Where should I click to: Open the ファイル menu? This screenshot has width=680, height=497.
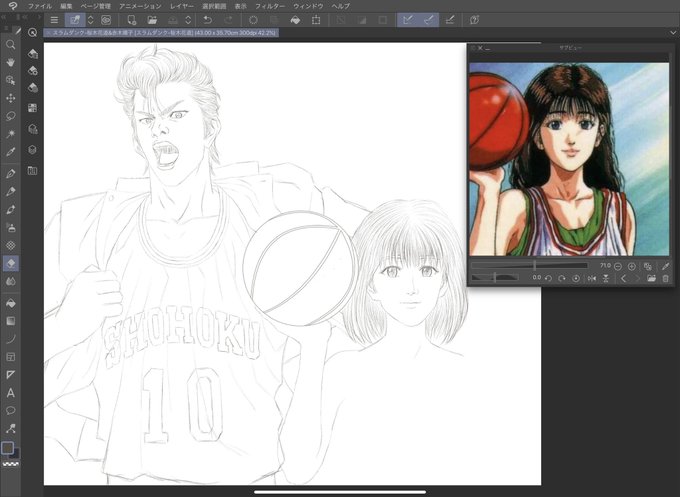pos(39,6)
